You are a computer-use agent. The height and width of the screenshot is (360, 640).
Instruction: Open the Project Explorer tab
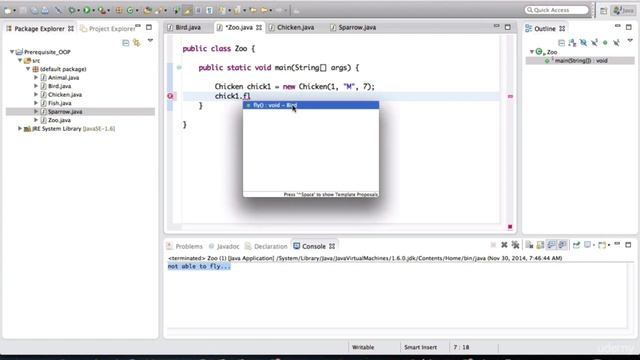(109, 29)
